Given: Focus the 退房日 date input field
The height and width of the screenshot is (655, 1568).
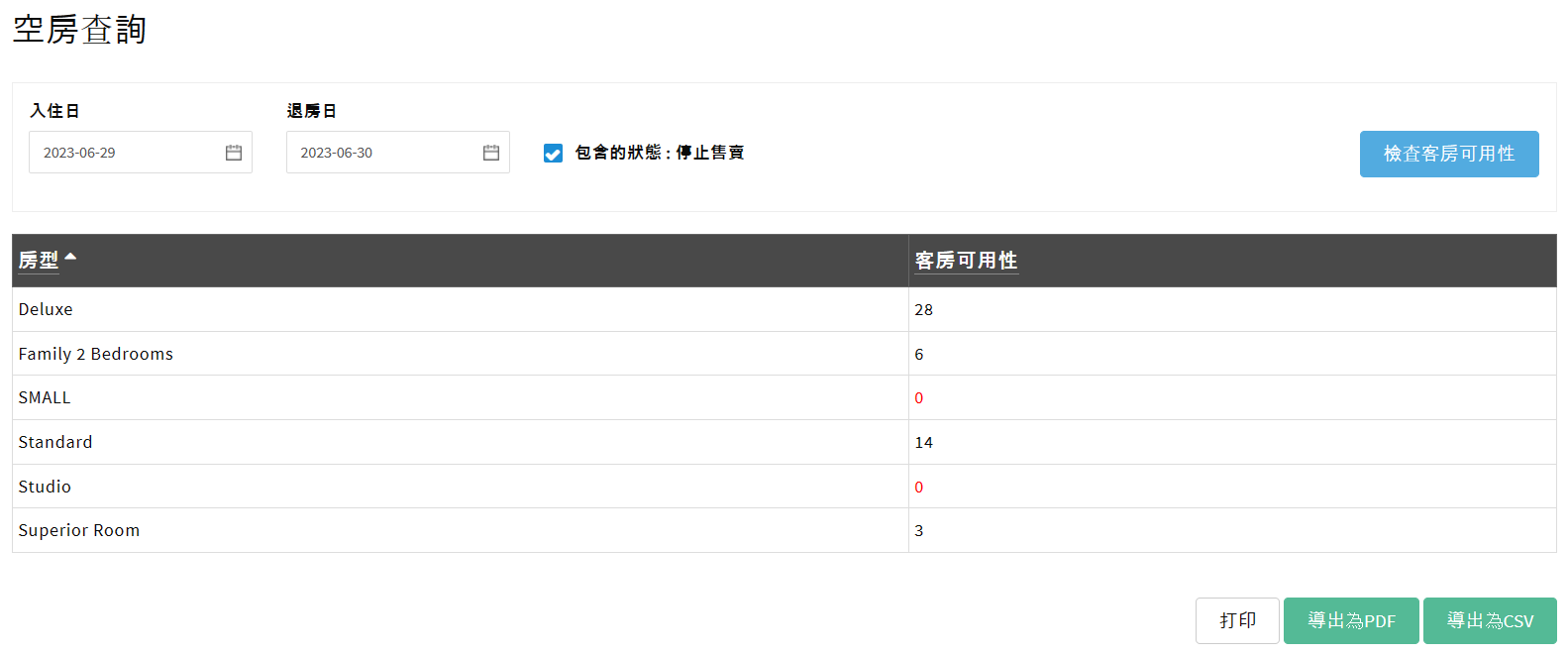Looking at the screenshot, I should click(x=381, y=153).
